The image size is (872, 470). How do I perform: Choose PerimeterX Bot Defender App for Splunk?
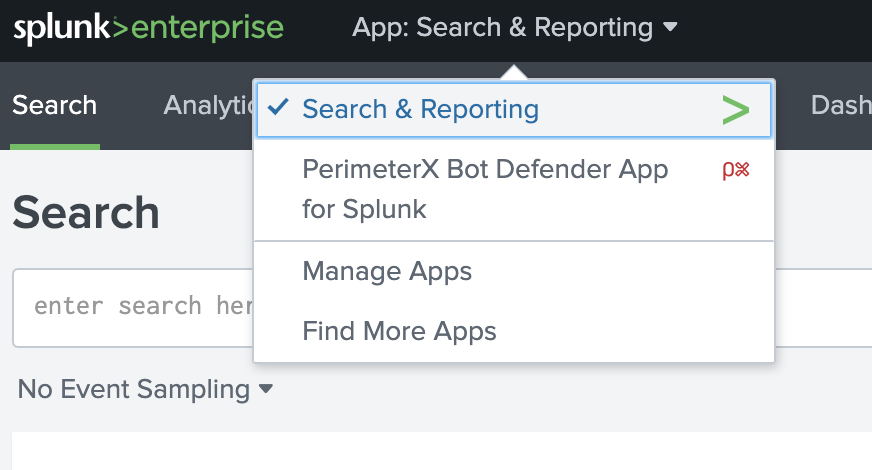click(485, 189)
